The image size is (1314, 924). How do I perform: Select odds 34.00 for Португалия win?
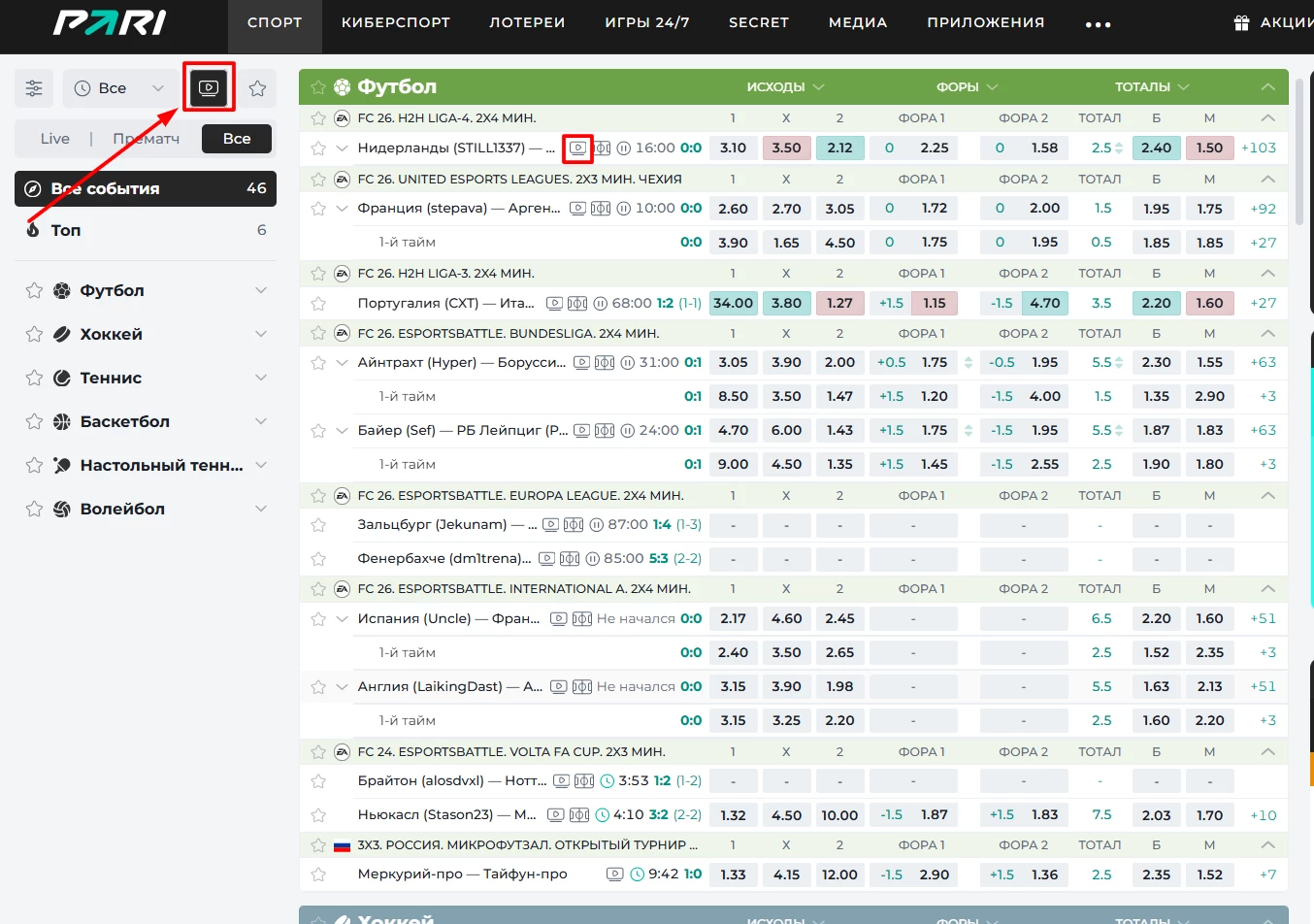coord(733,303)
